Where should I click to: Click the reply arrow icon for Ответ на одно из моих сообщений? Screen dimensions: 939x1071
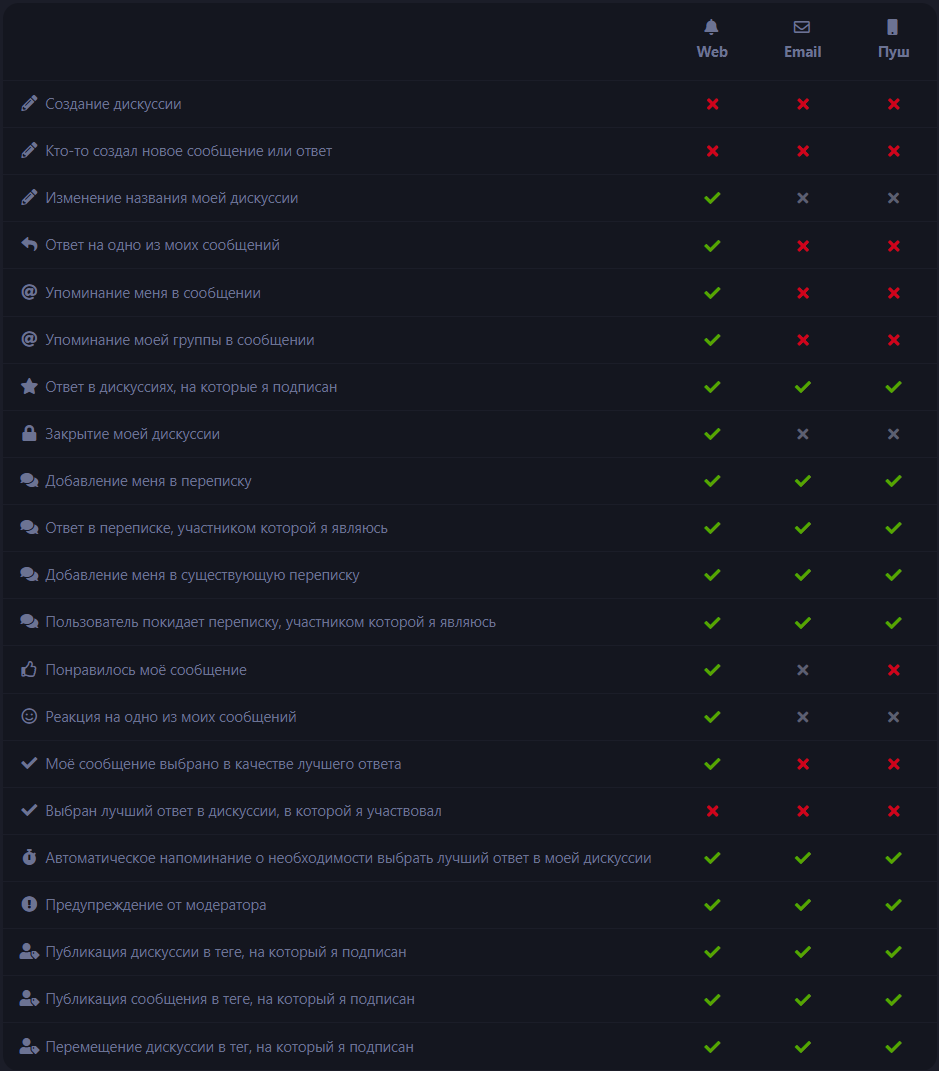(x=29, y=245)
